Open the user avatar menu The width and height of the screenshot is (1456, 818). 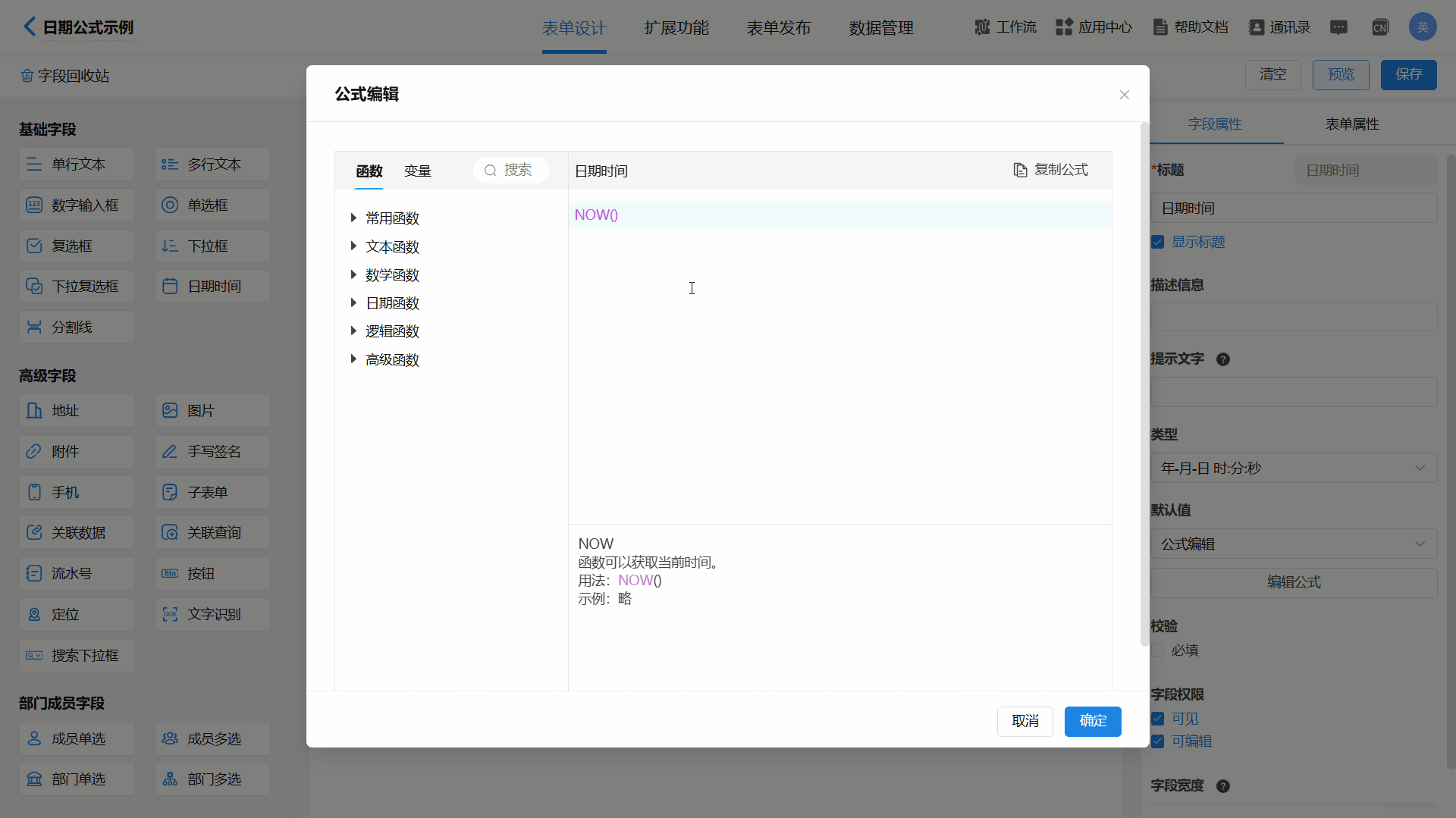(1423, 27)
